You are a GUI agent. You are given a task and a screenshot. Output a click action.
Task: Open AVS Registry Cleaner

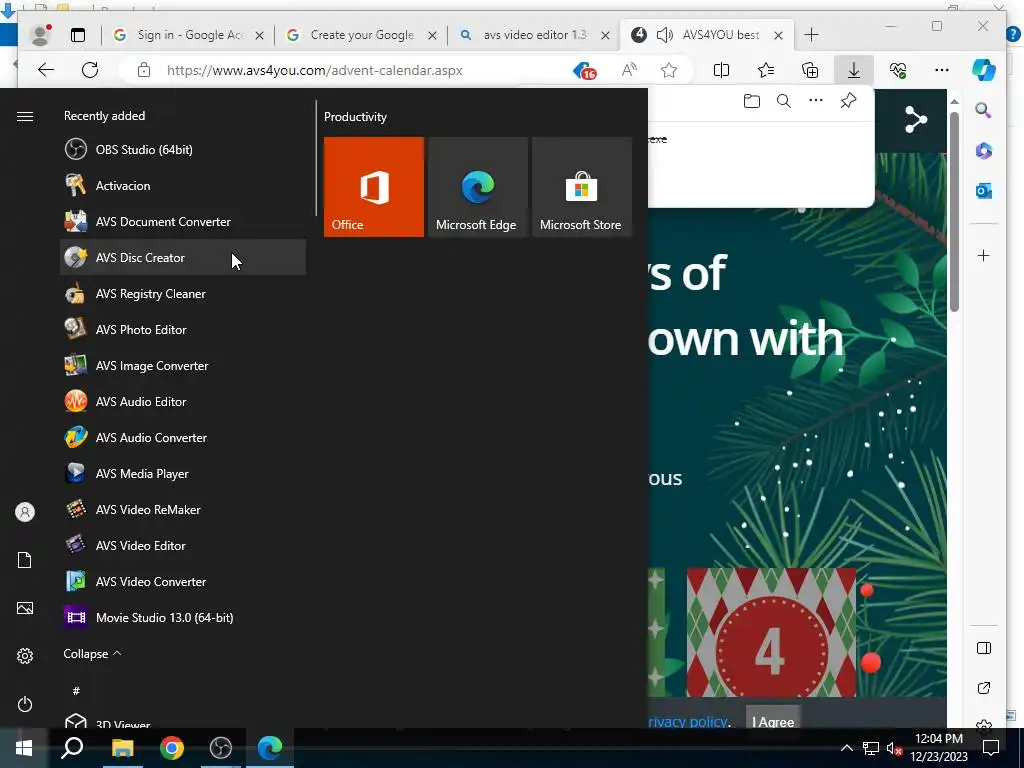click(183, 293)
